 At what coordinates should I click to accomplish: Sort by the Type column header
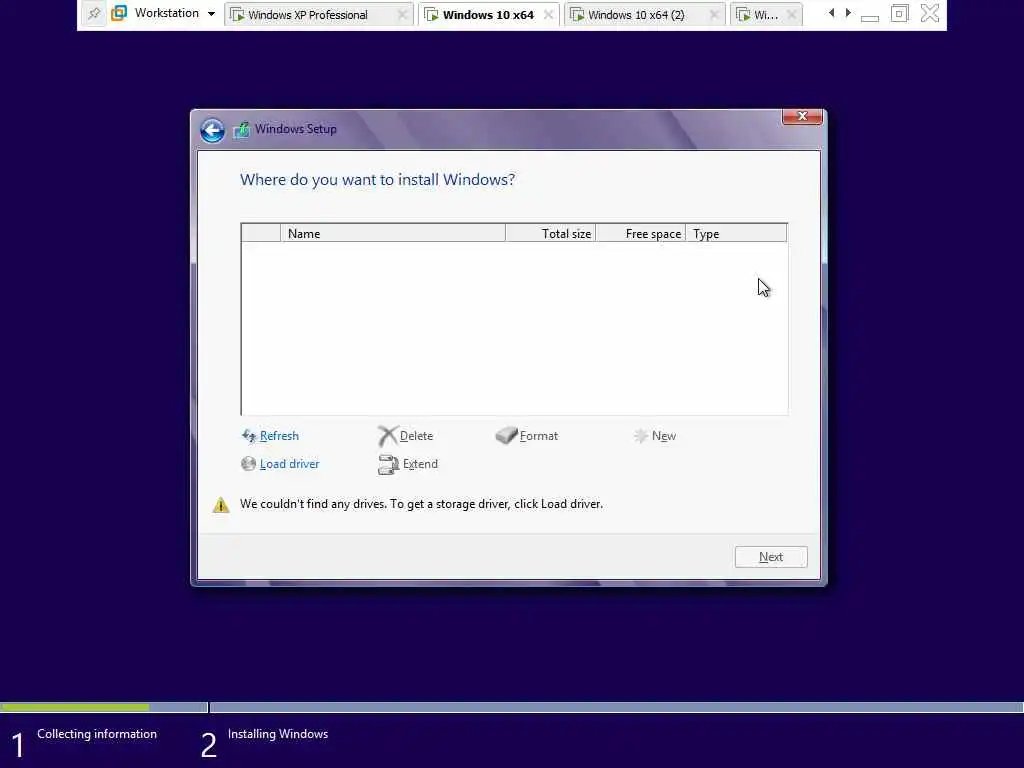coord(737,233)
